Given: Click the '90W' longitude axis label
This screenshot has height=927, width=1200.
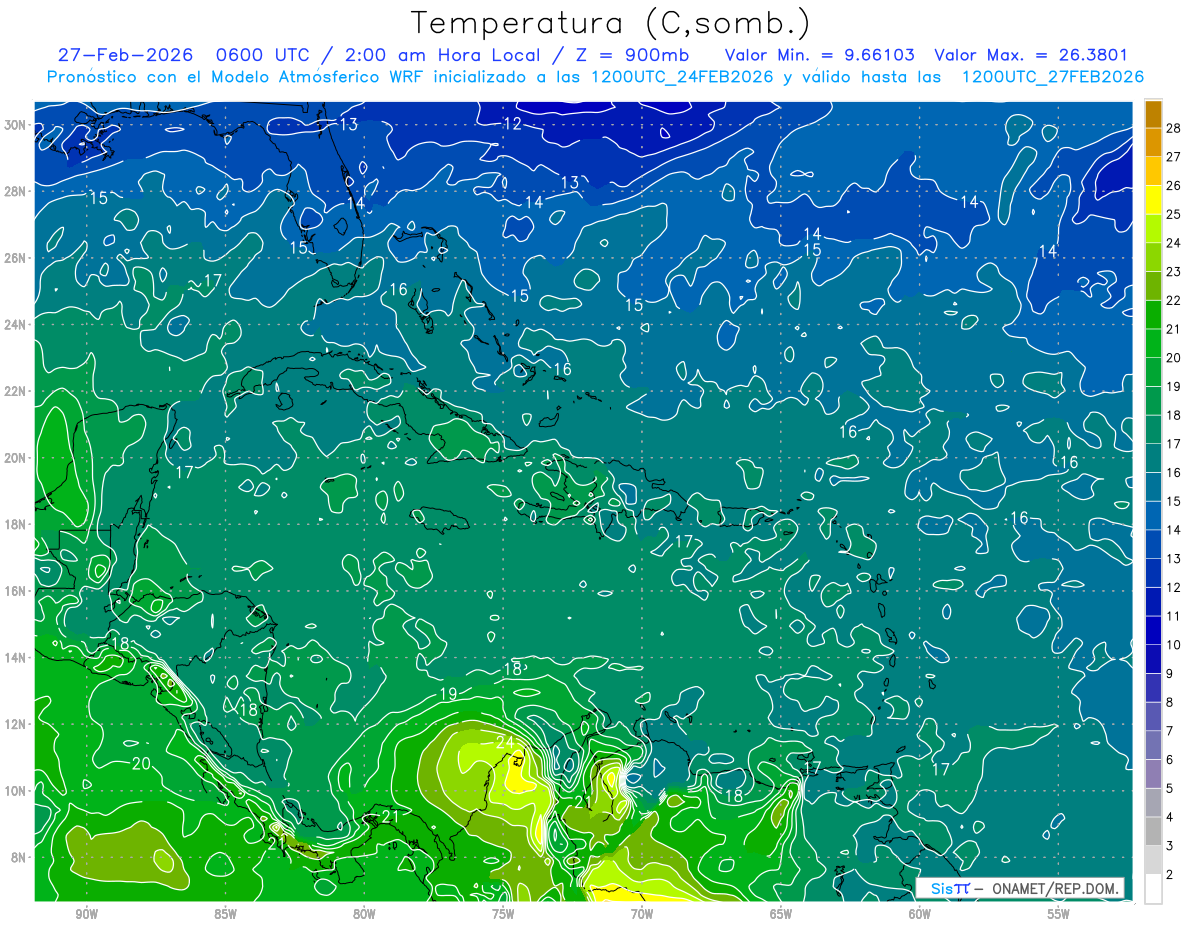Looking at the screenshot, I should (86, 914).
